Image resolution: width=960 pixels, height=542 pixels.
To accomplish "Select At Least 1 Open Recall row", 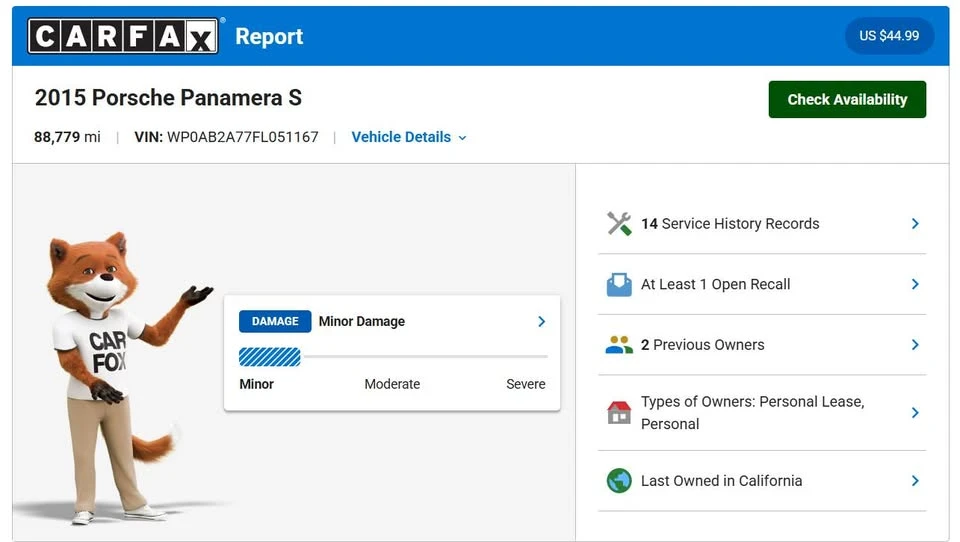I will coord(762,284).
